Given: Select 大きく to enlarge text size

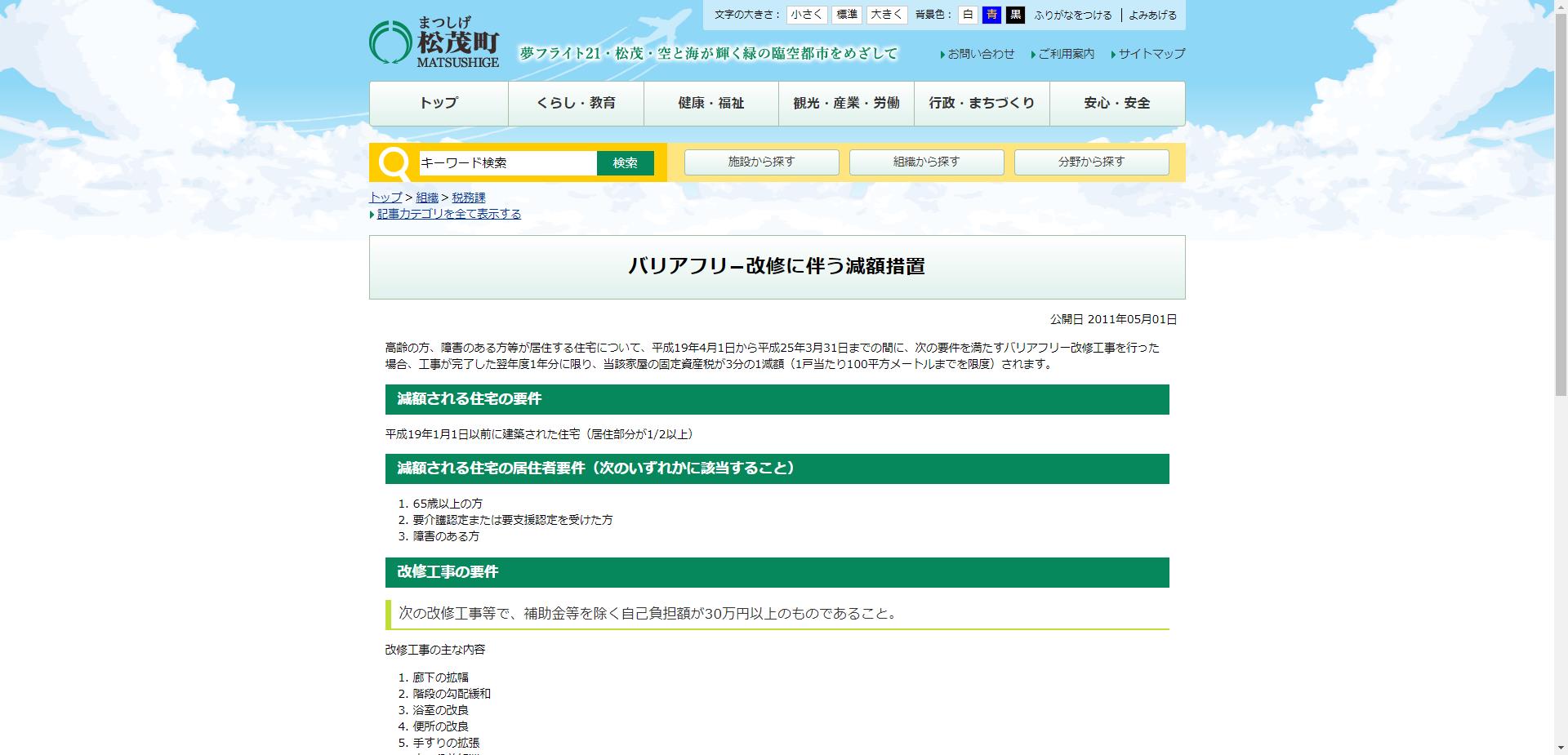Looking at the screenshot, I should tap(886, 14).
